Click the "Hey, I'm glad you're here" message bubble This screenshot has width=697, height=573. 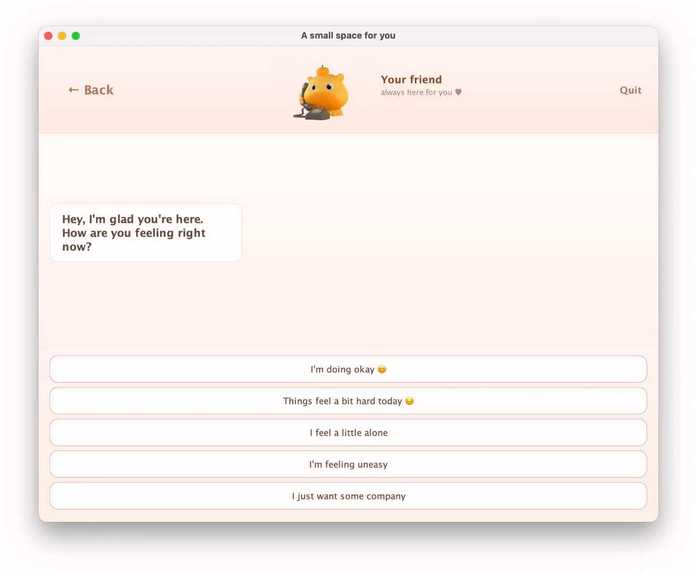pos(145,232)
